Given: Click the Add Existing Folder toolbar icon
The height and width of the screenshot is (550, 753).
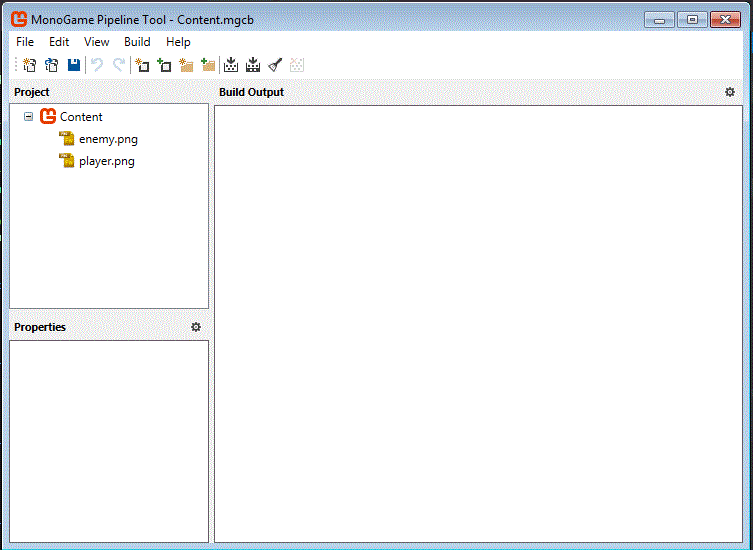Looking at the screenshot, I should pyautogui.click(x=208, y=65).
